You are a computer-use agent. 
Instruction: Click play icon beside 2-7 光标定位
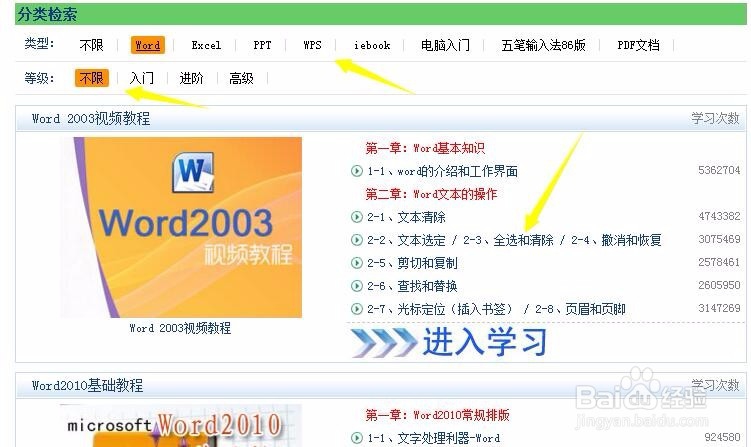(357, 309)
